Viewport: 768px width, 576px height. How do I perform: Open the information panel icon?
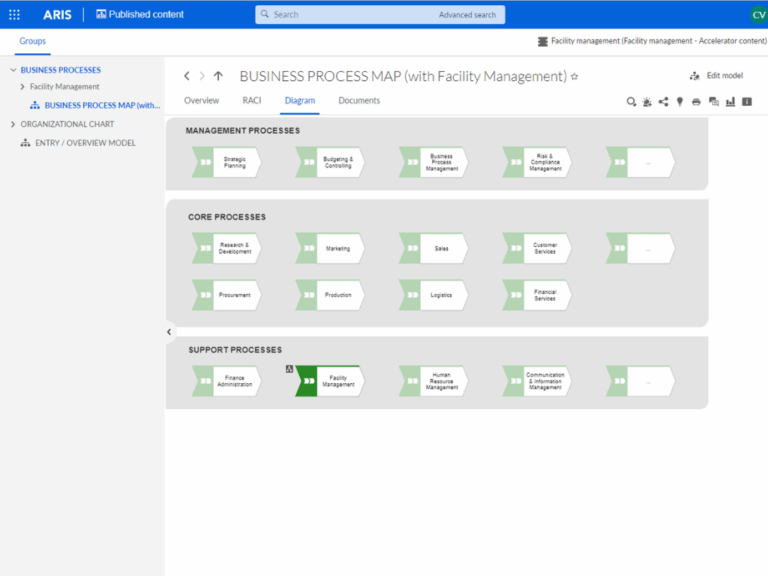point(747,102)
